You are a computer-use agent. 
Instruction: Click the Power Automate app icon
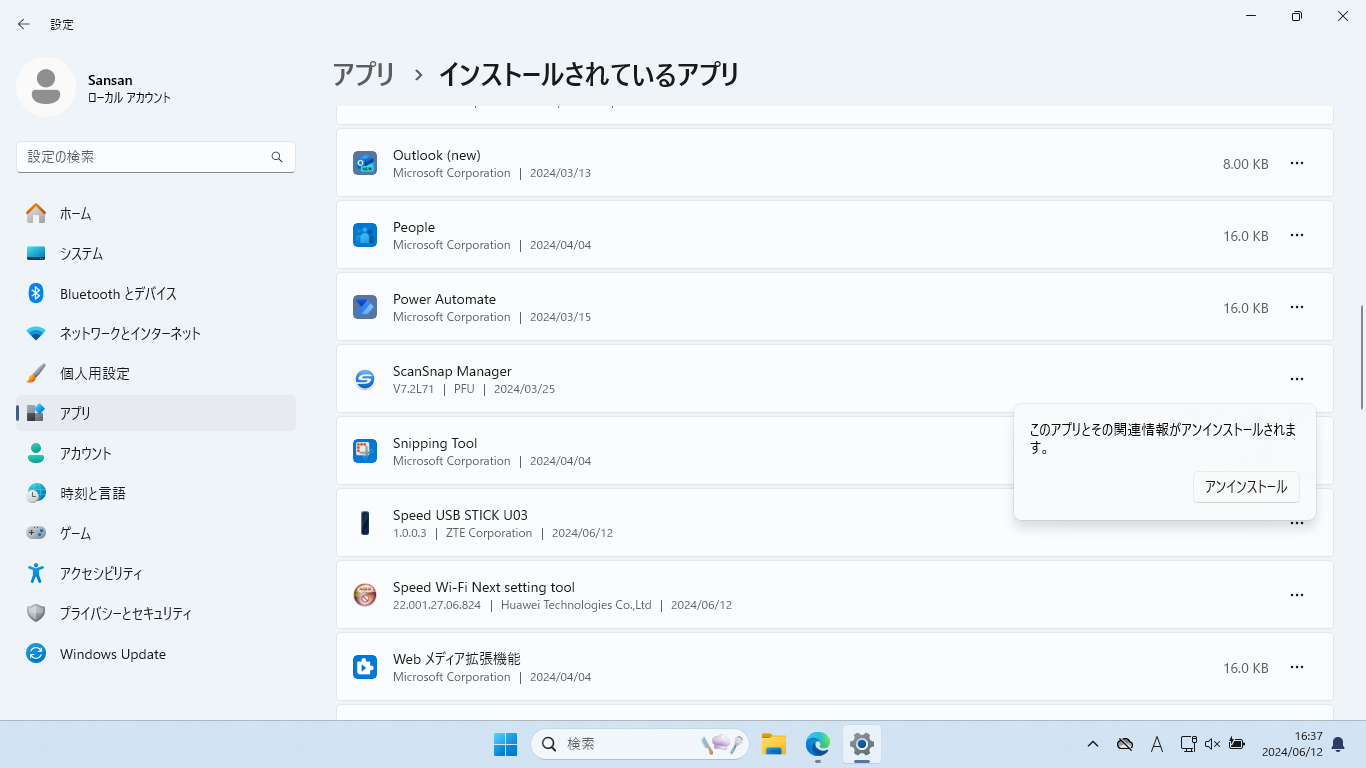pos(365,307)
